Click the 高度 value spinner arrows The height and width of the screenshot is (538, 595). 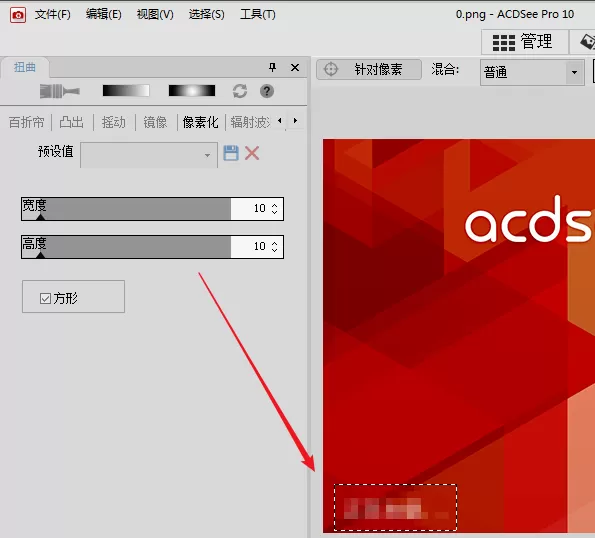[275, 246]
